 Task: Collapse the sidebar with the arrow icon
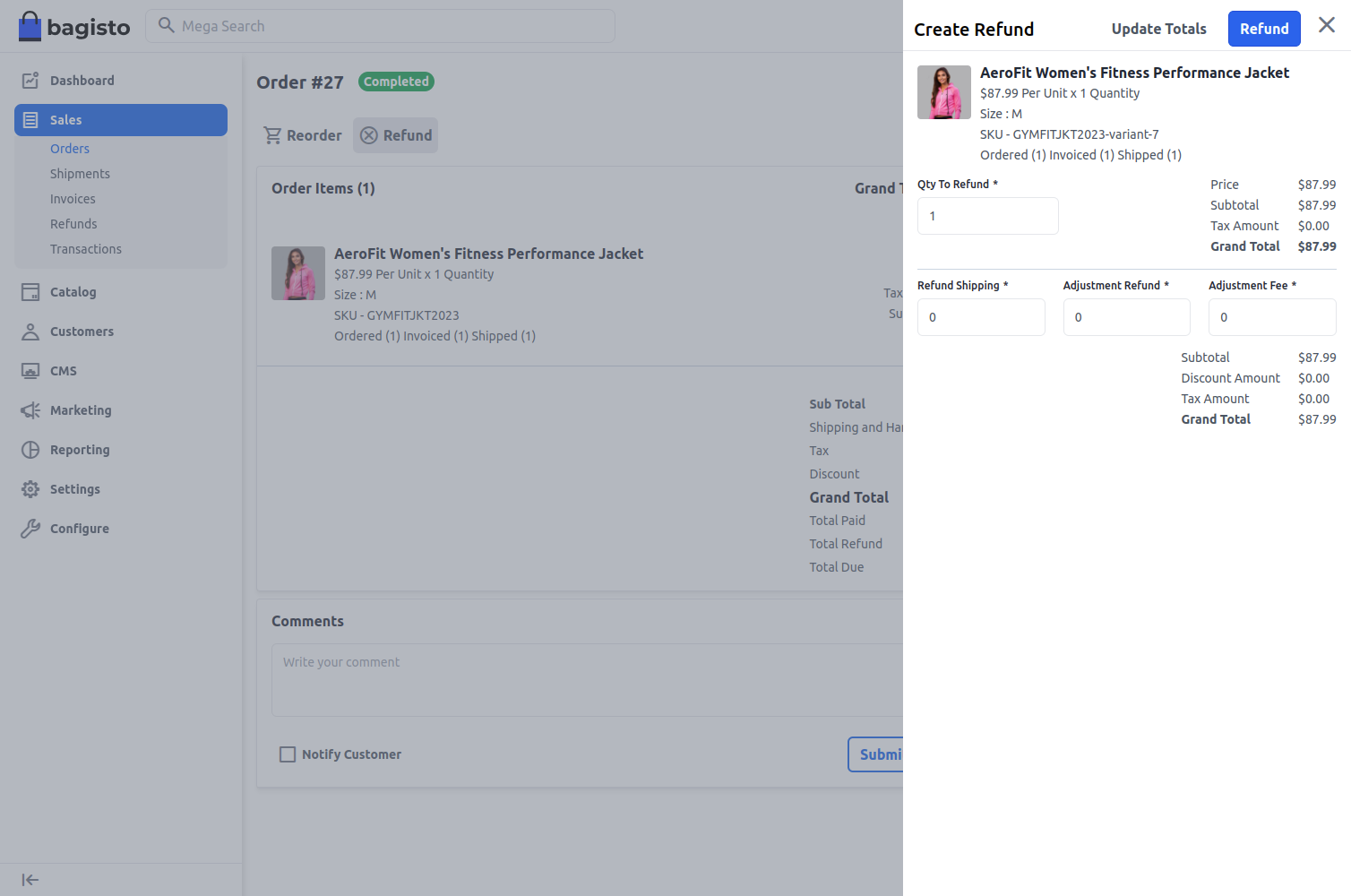[x=30, y=880]
